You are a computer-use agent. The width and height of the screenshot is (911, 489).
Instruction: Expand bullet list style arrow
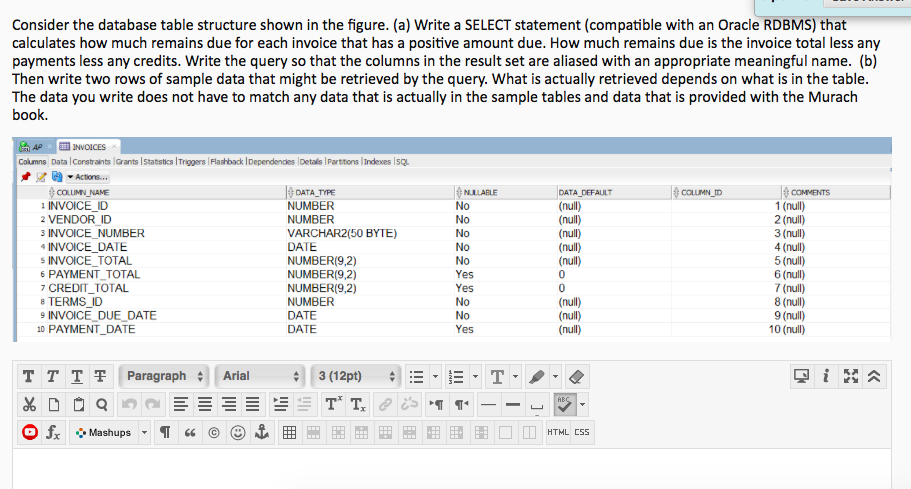pyautogui.click(x=435, y=376)
